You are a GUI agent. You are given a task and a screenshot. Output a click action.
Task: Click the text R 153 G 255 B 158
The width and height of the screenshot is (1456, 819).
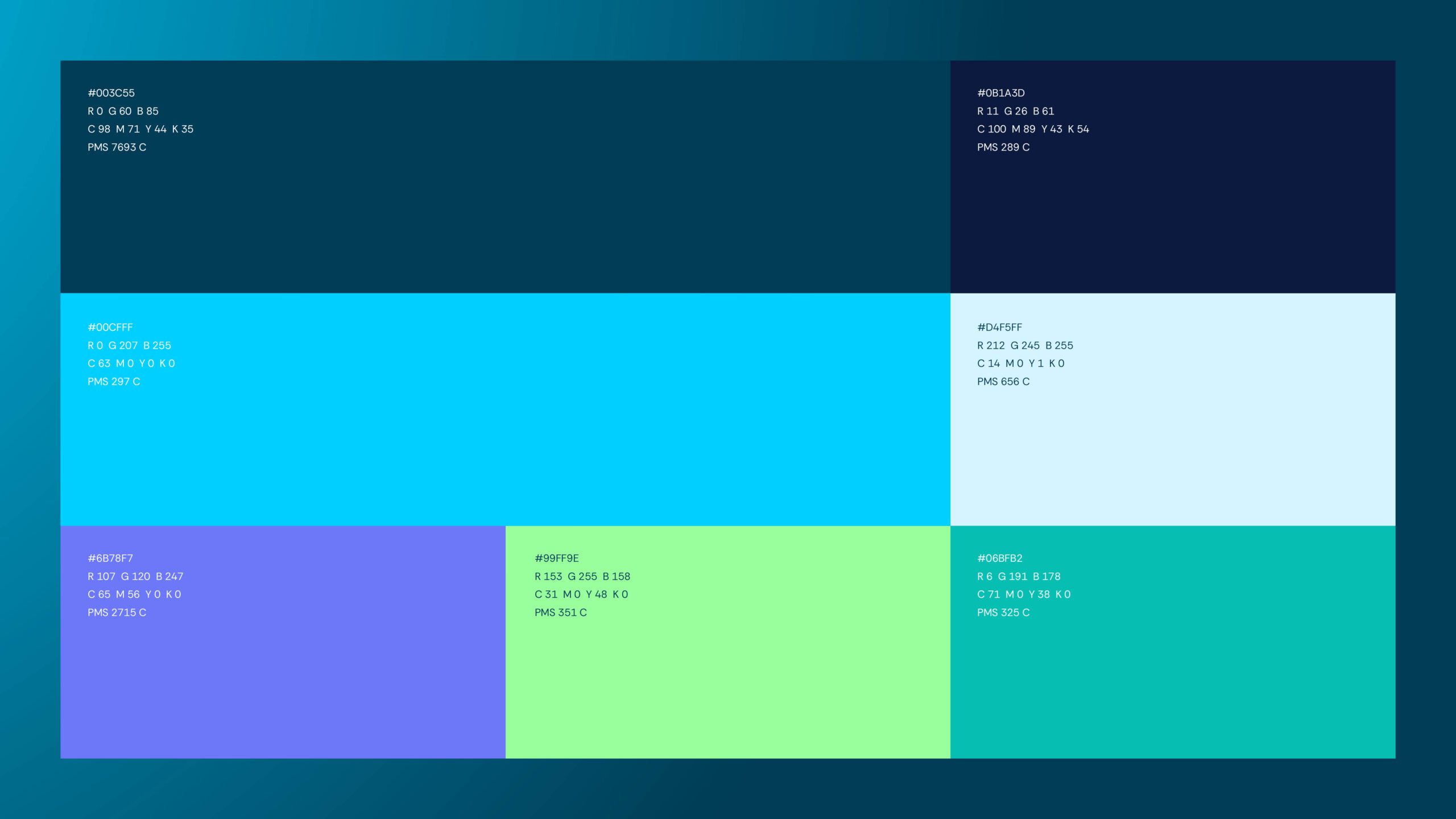[582, 577]
